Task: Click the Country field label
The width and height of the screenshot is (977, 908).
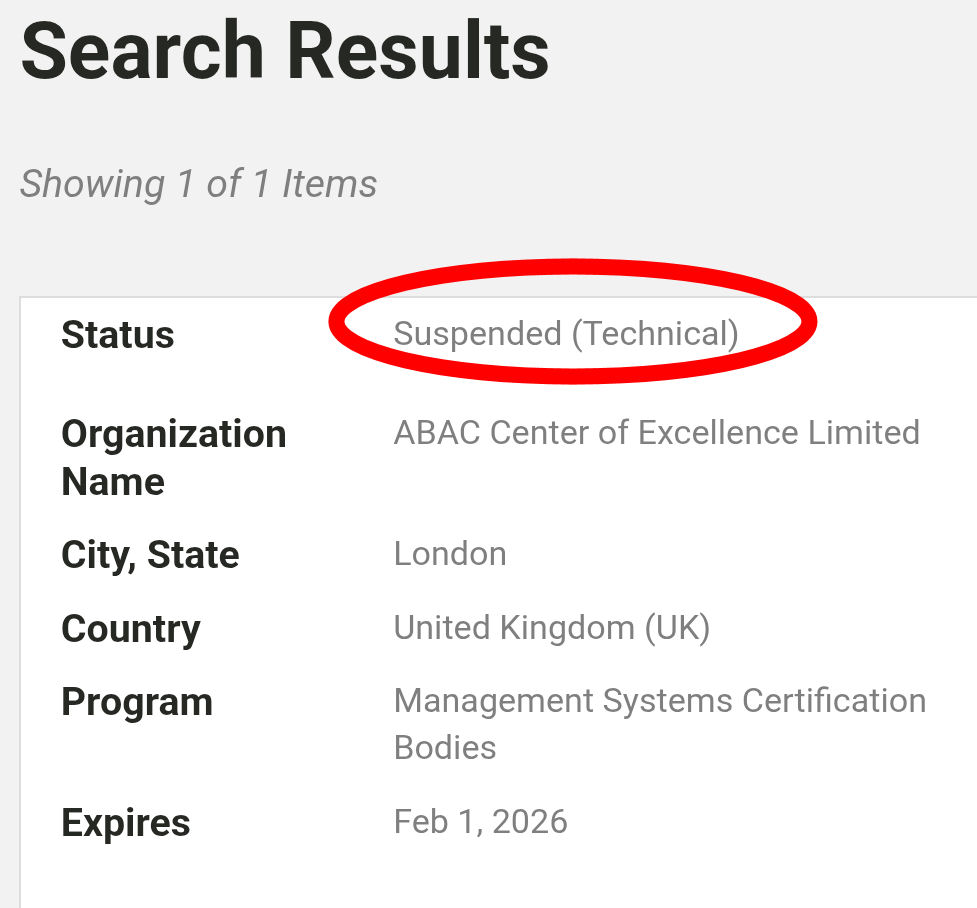Action: [x=131, y=629]
